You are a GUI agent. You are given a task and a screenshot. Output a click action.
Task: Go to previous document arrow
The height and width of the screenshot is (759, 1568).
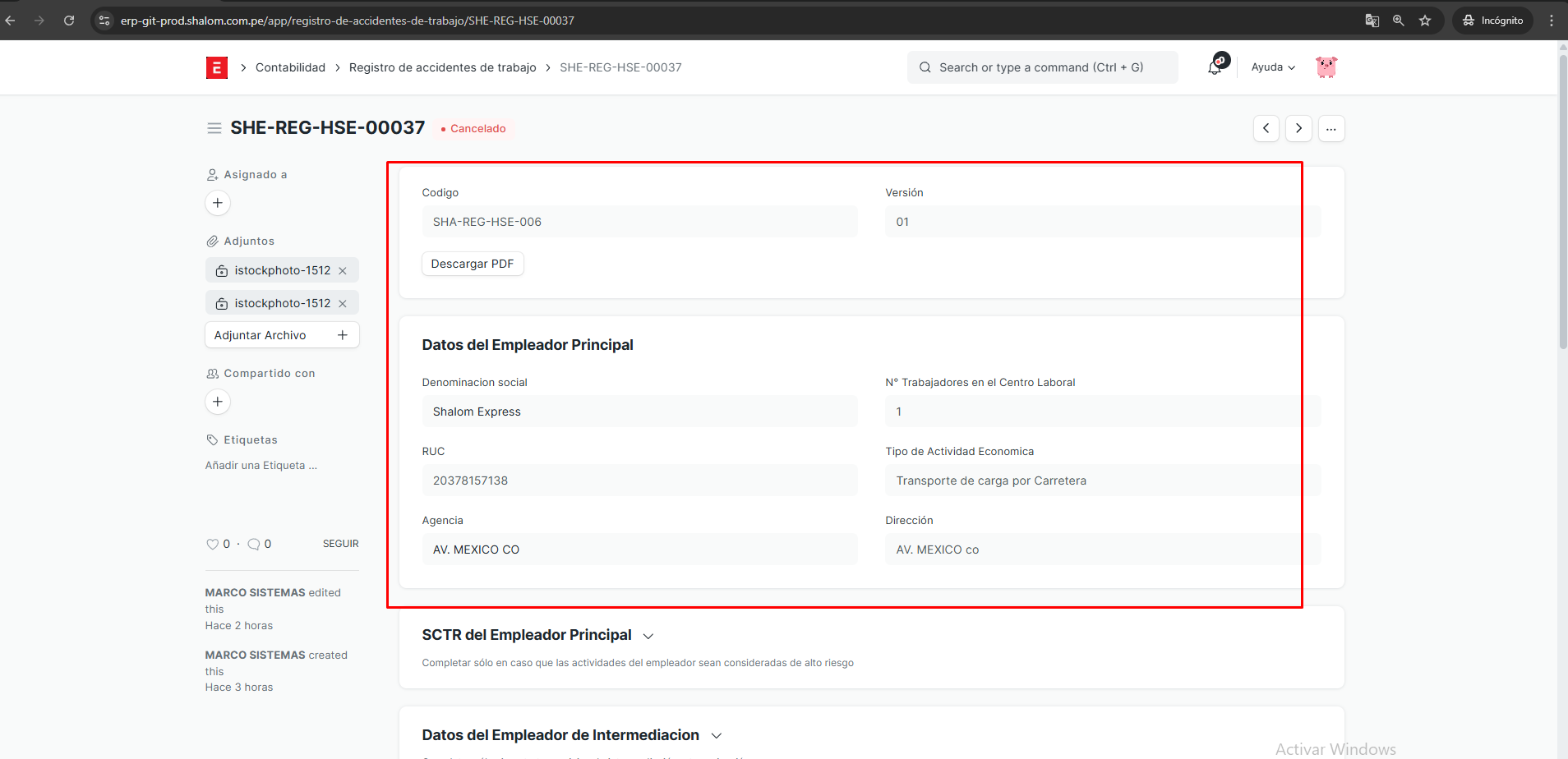(1266, 128)
